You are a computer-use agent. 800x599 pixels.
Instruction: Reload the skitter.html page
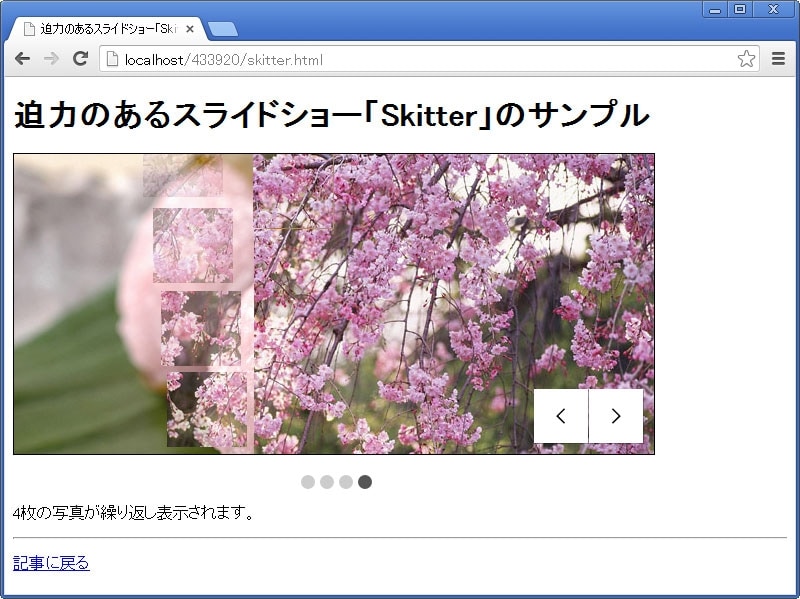point(81,59)
